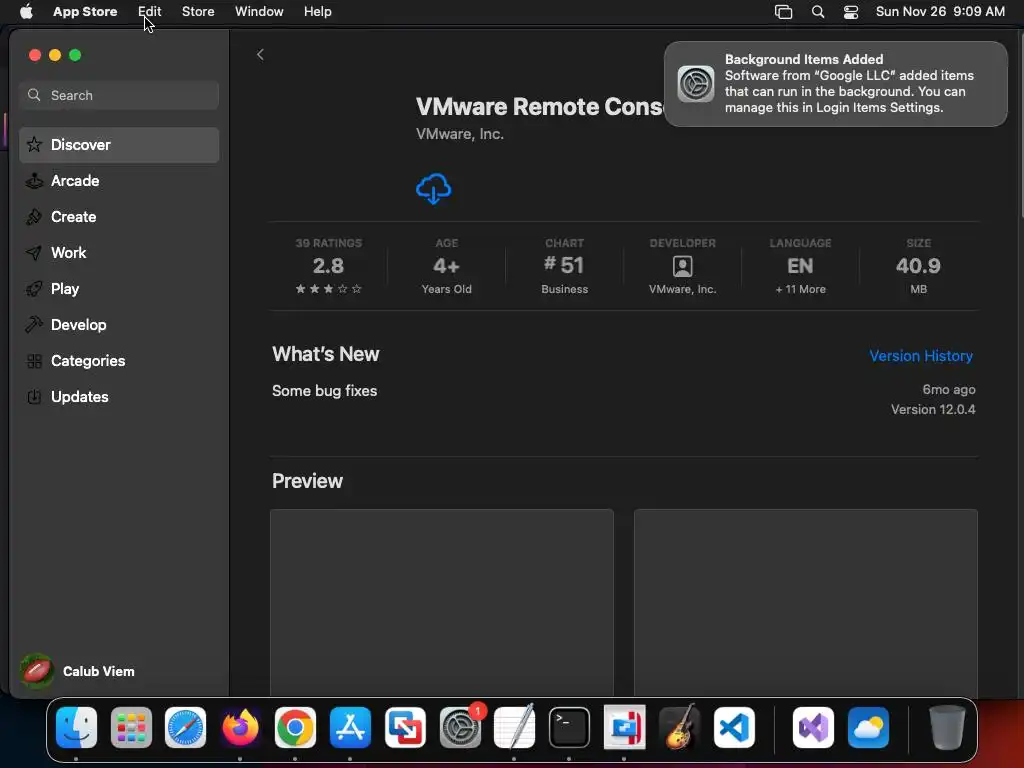Open VMware Fusion from the Dock
The image size is (1024, 768).
tap(405, 728)
